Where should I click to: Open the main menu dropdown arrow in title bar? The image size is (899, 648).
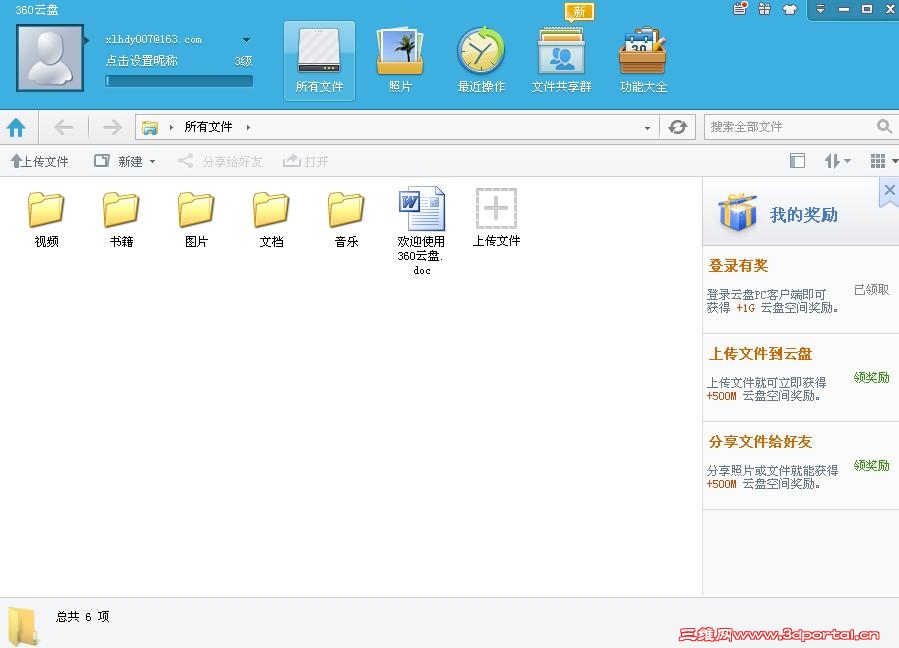(820, 9)
